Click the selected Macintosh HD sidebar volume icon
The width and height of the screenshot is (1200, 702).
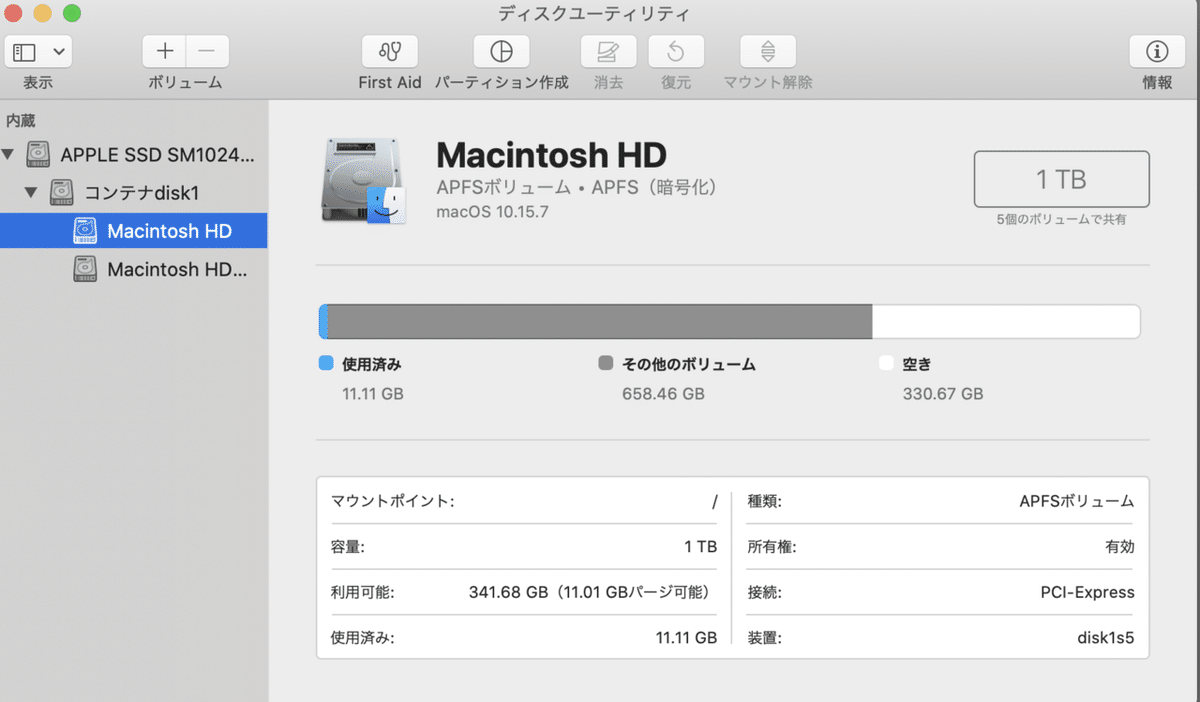tap(86, 231)
